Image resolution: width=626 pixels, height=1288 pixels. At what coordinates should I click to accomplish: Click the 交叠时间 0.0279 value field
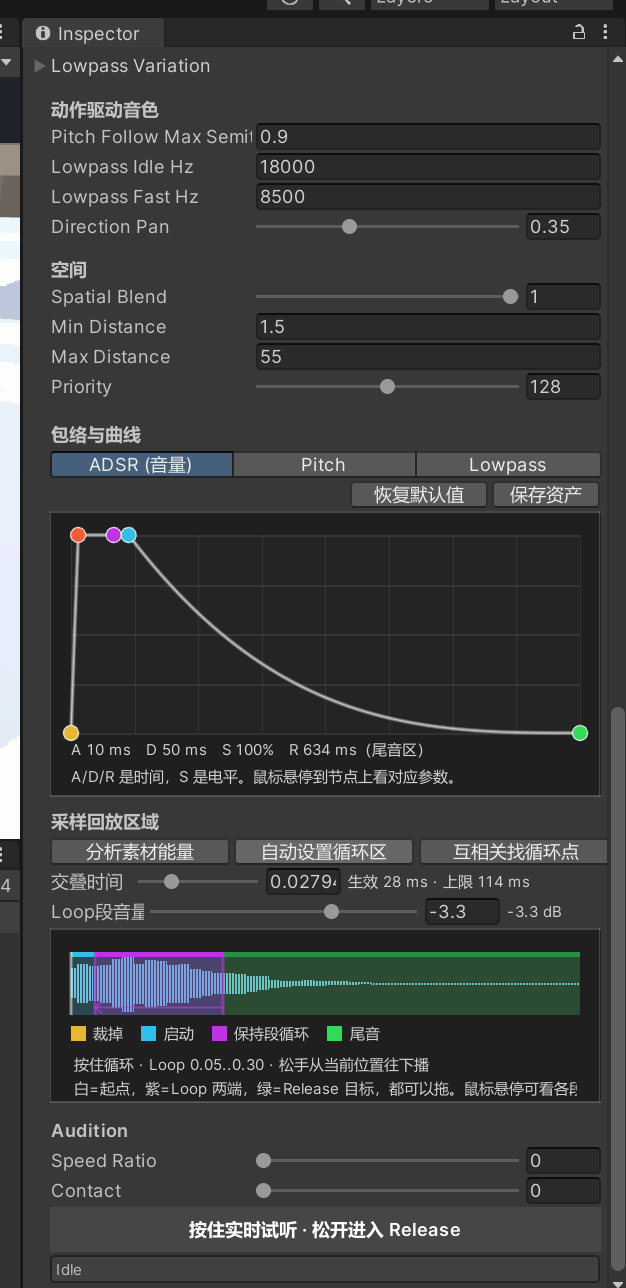tap(304, 882)
